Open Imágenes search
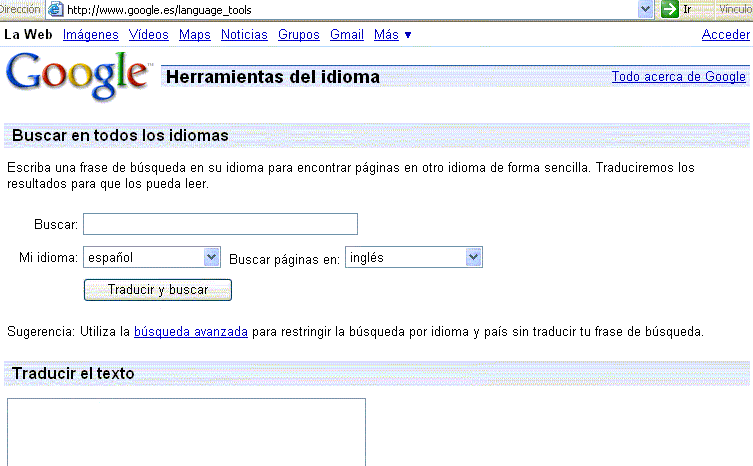The height and width of the screenshot is (466, 753). [x=91, y=35]
